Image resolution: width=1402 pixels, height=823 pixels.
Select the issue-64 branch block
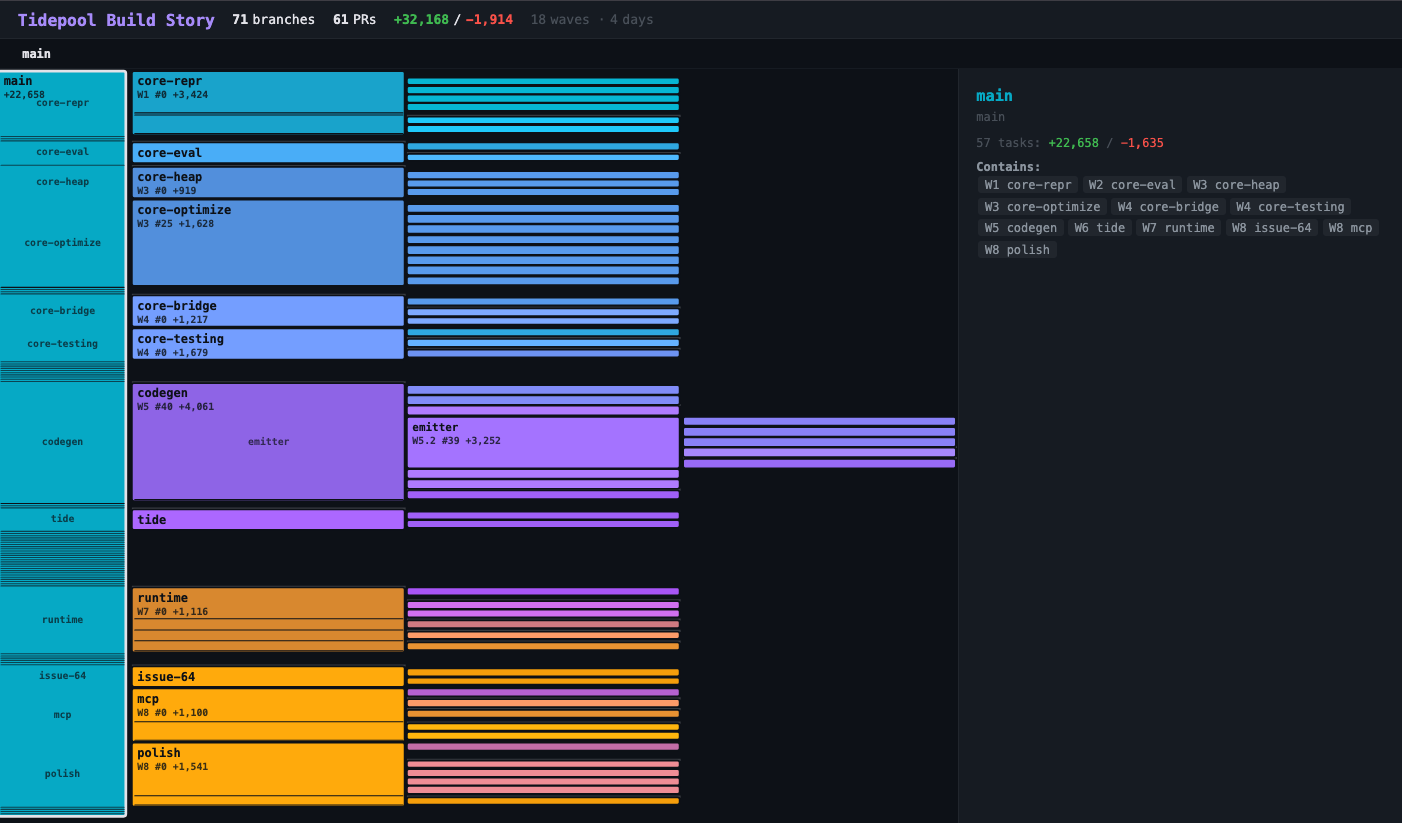268,676
